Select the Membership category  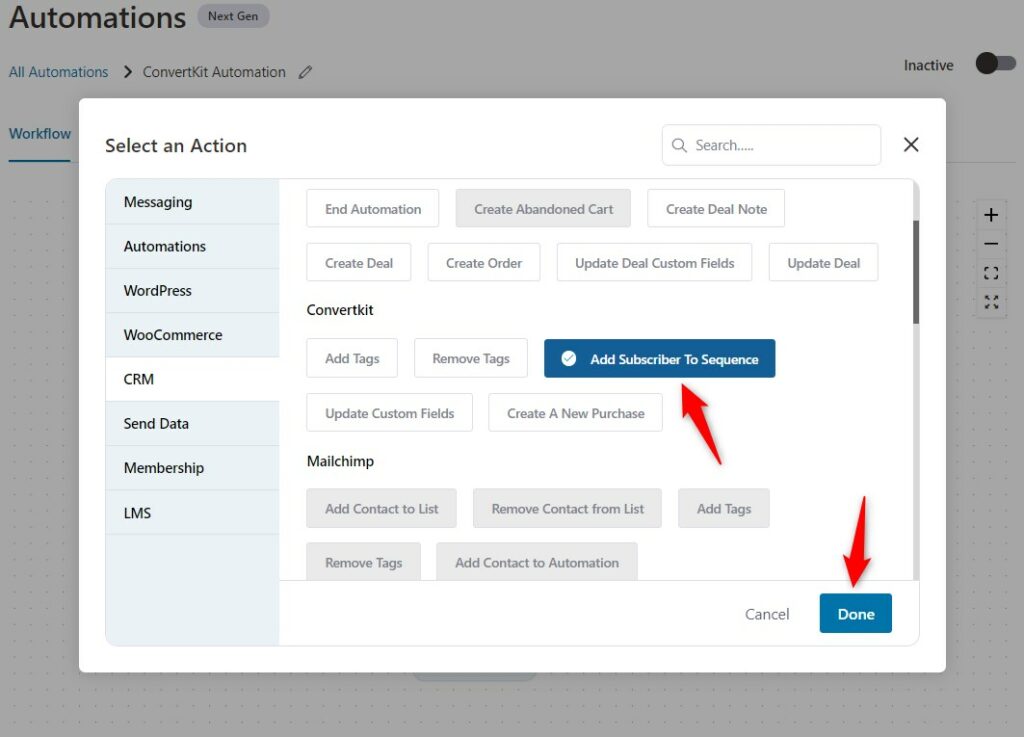(x=193, y=468)
